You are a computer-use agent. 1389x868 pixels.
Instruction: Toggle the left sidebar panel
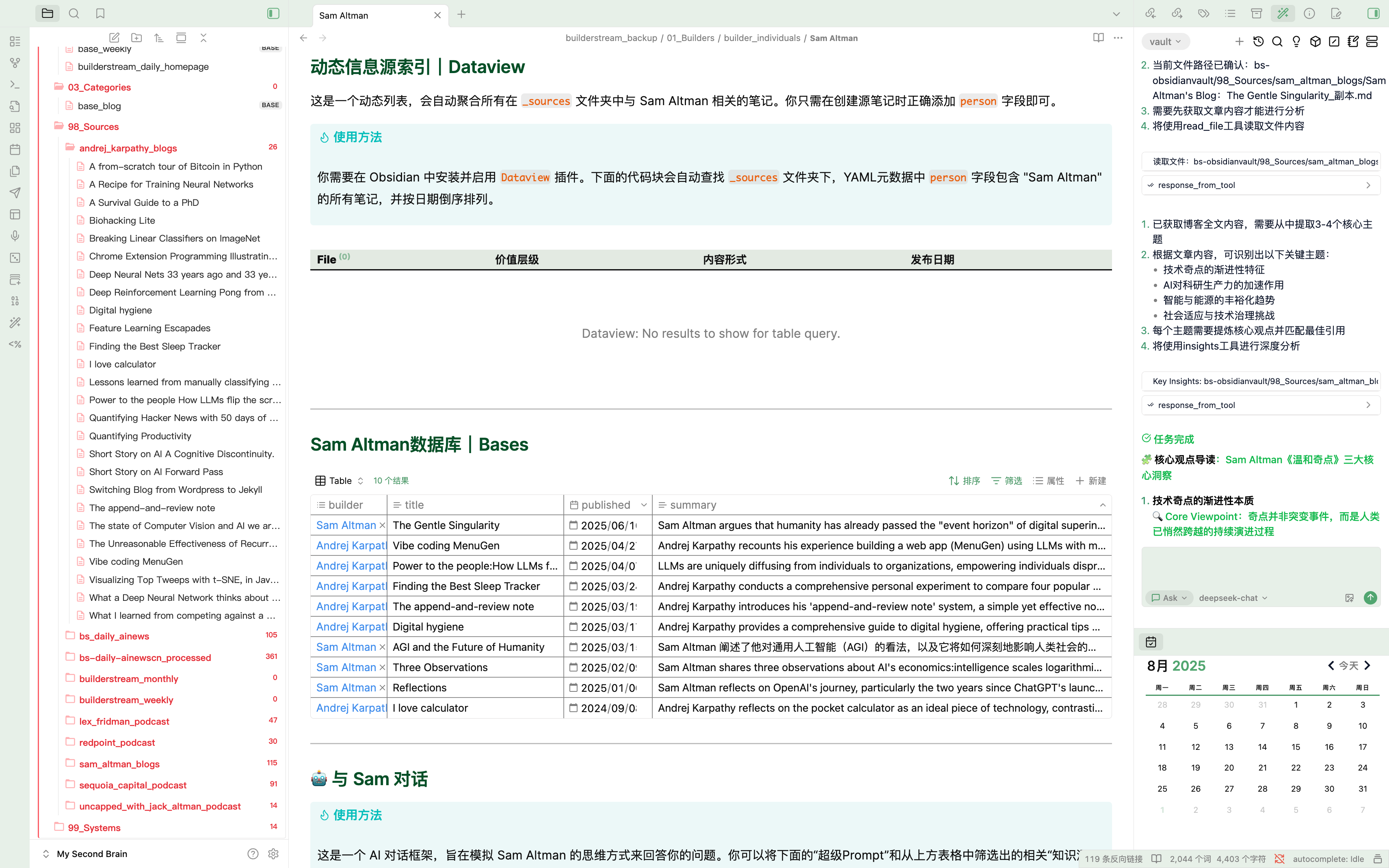[273, 13]
